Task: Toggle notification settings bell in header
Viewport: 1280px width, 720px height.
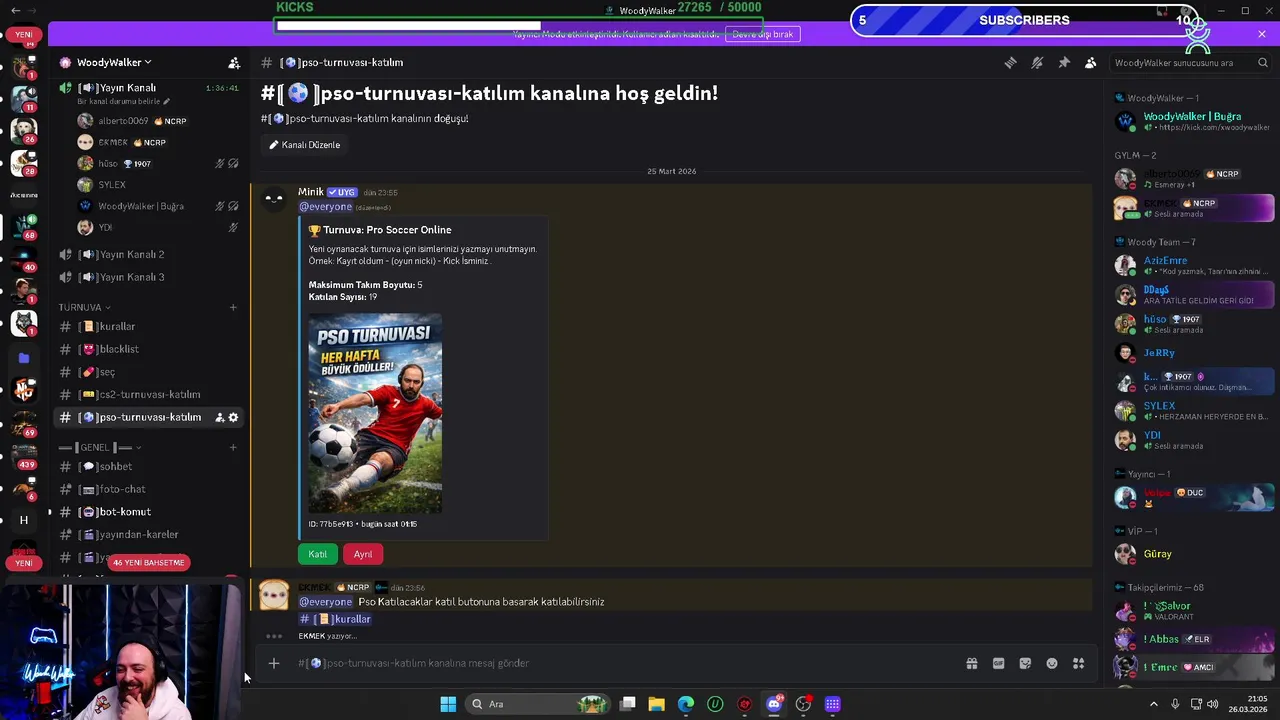Action: pyautogui.click(x=1037, y=62)
